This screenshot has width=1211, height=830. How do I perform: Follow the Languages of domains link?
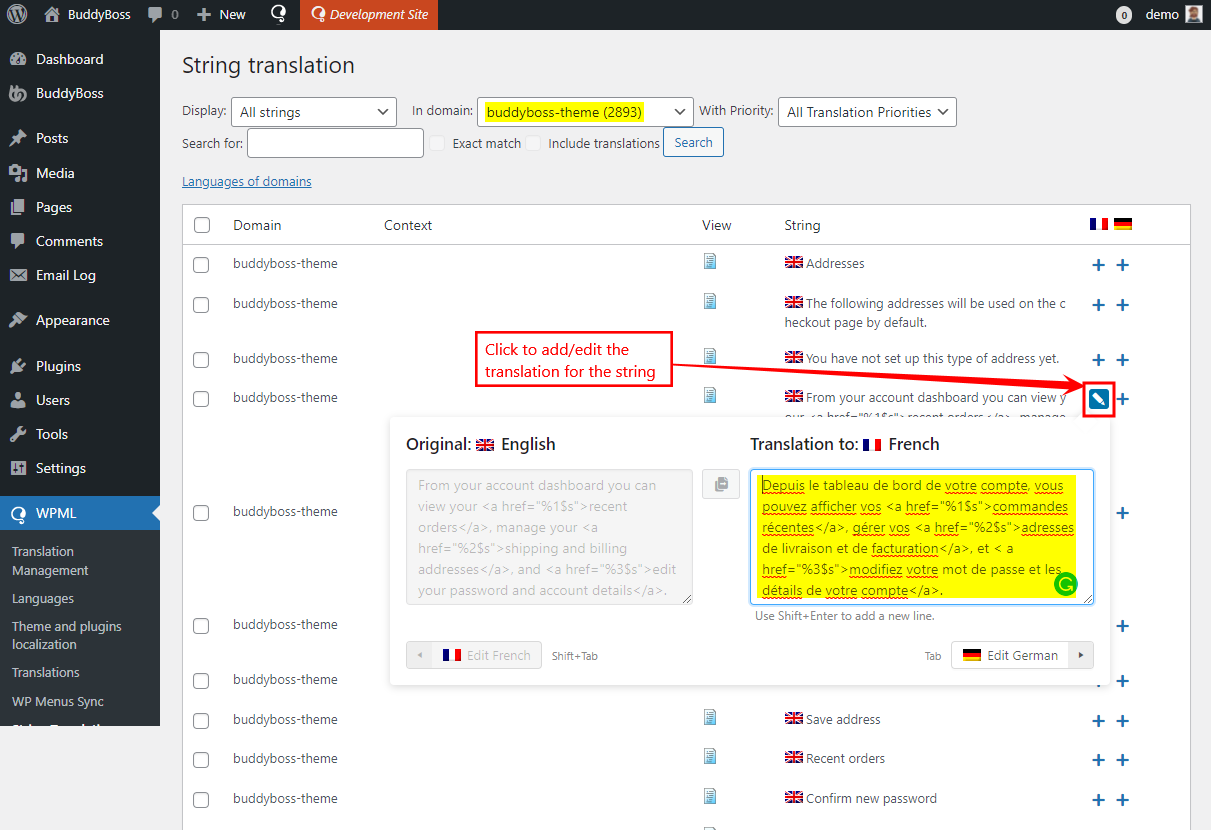(246, 181)
